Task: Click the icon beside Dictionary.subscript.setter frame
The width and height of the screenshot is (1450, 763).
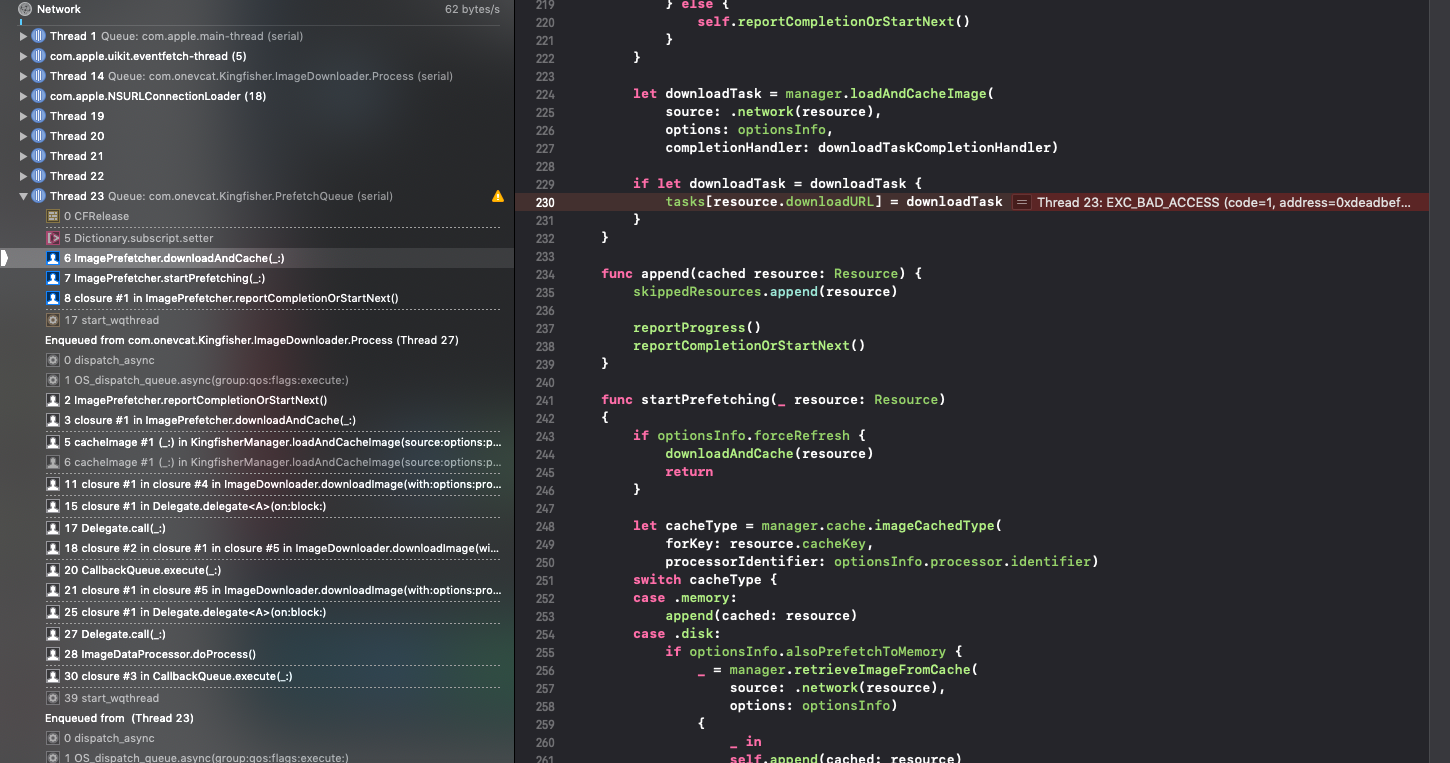Action: [x=53, y=237]
